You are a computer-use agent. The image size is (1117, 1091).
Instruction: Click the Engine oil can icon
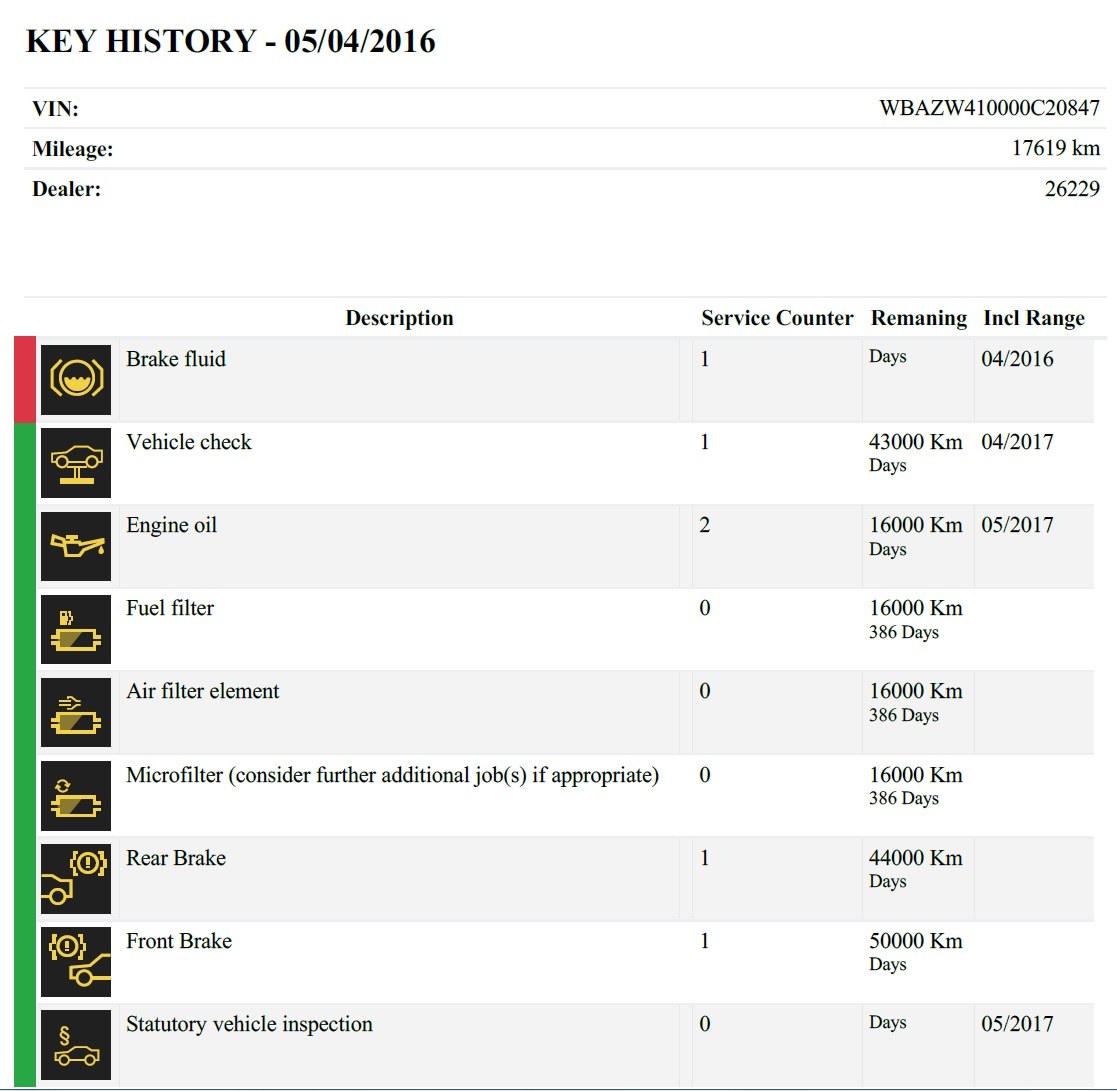click(x=76, y=546)
